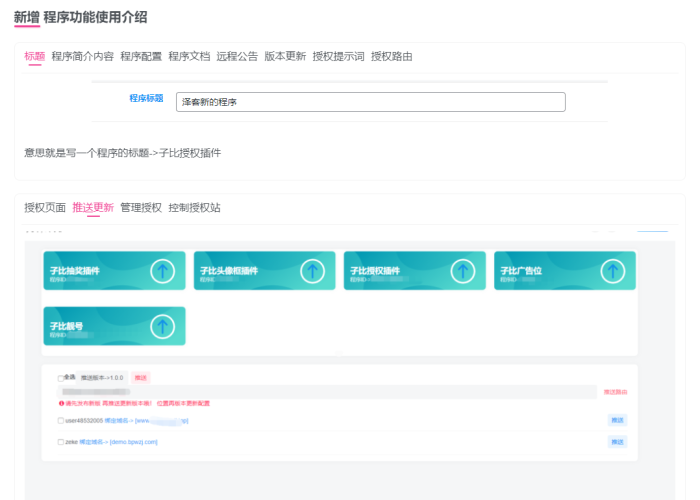Select the 子比抽奖插件 card title
700x500 pixels.
(75, 271)
